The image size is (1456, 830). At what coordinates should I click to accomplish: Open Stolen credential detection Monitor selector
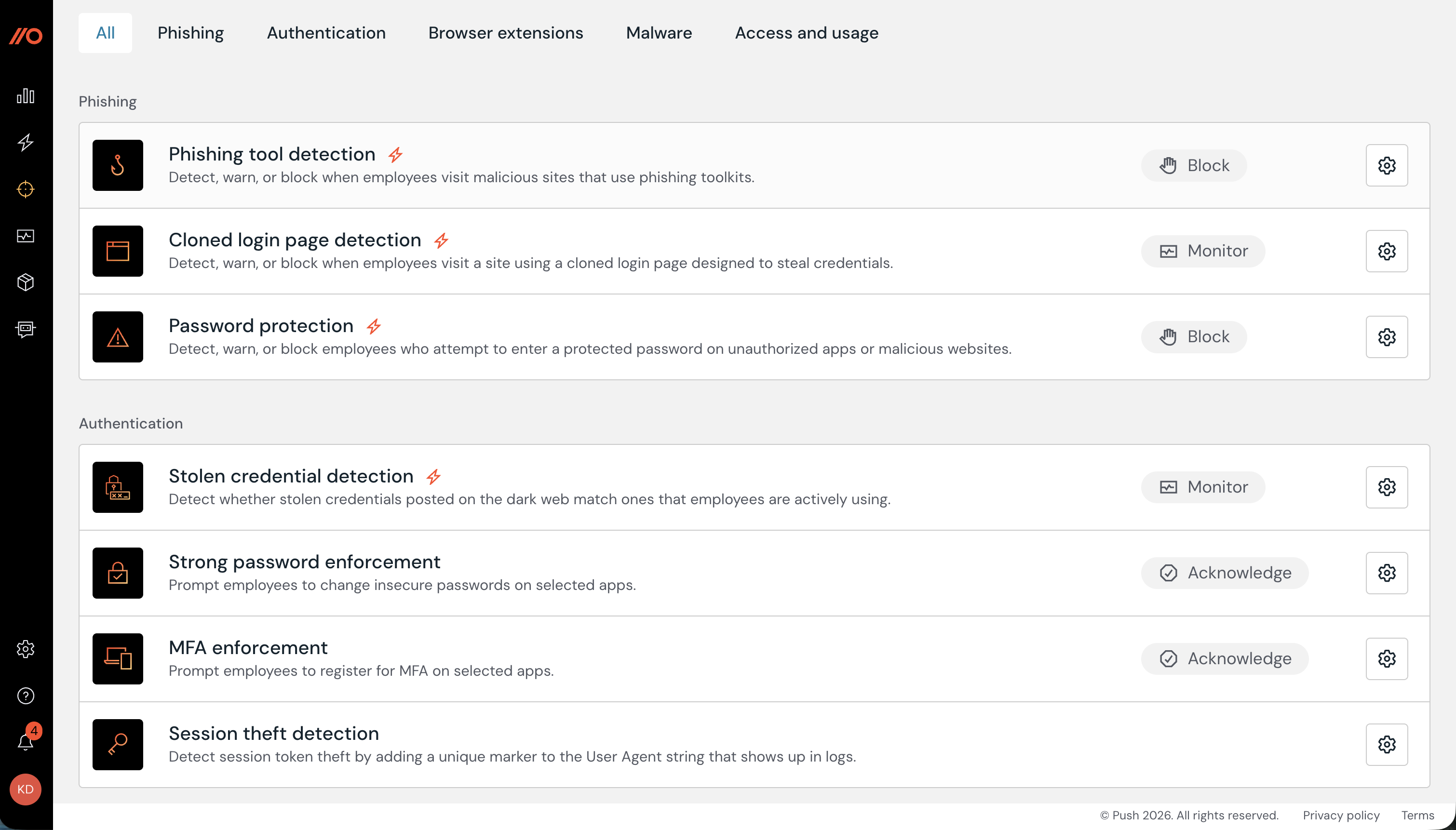click(1203, 487)
